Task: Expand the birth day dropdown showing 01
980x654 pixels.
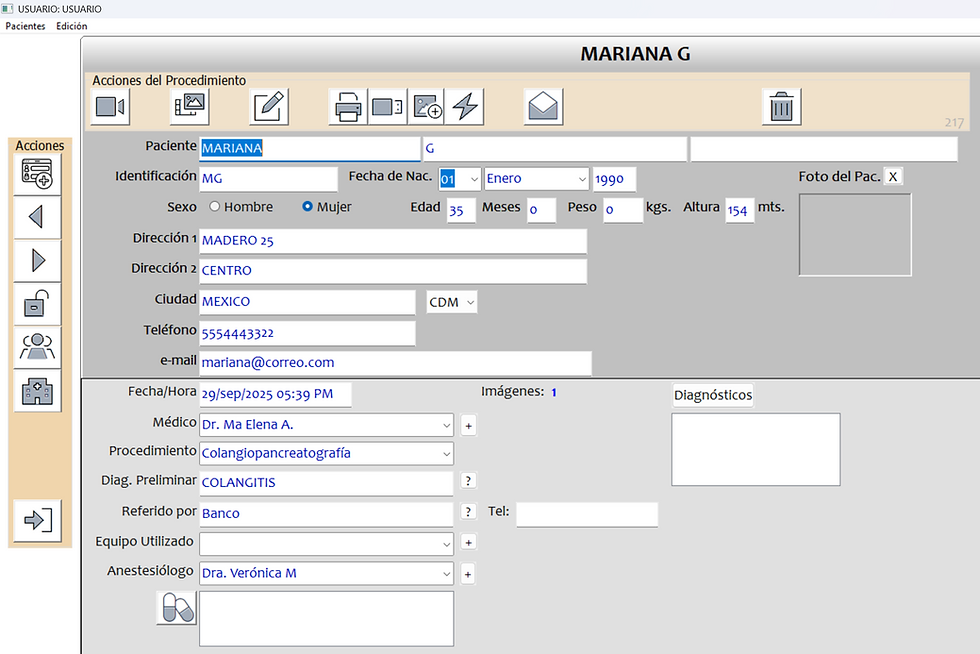Action: coord(474,179)
